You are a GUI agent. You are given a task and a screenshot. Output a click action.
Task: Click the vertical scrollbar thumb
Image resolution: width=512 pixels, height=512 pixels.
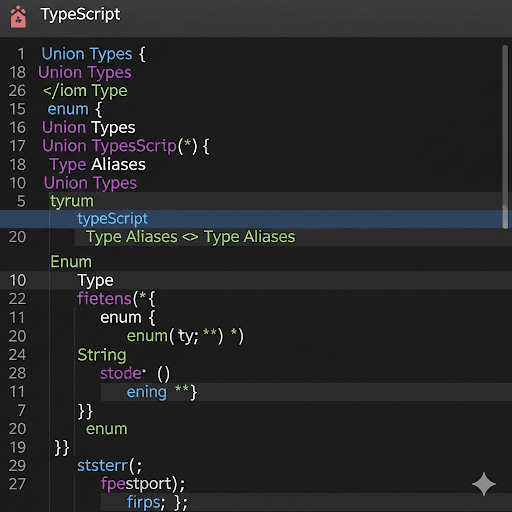point(505,137)
